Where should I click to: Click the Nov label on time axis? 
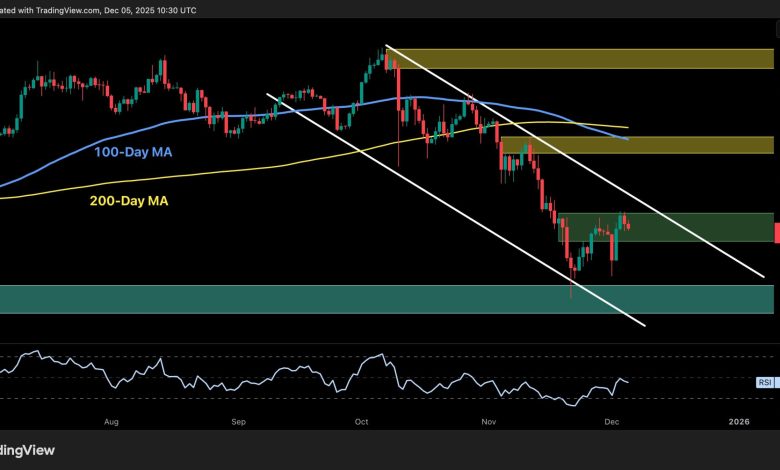488,423
